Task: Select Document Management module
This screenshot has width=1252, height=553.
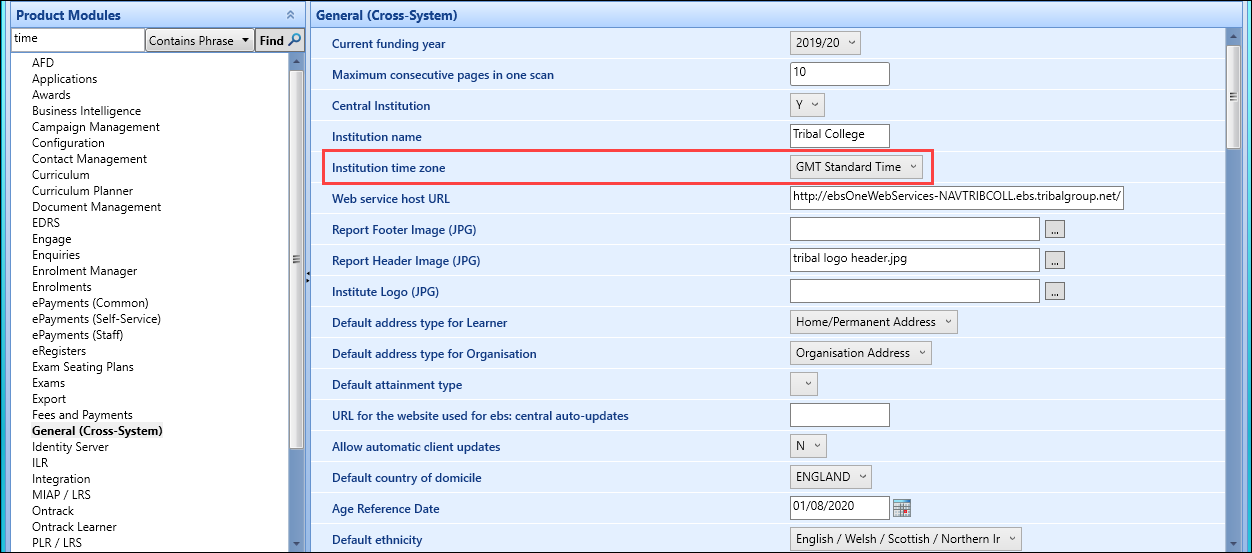Action: click(x=96, y=207)
